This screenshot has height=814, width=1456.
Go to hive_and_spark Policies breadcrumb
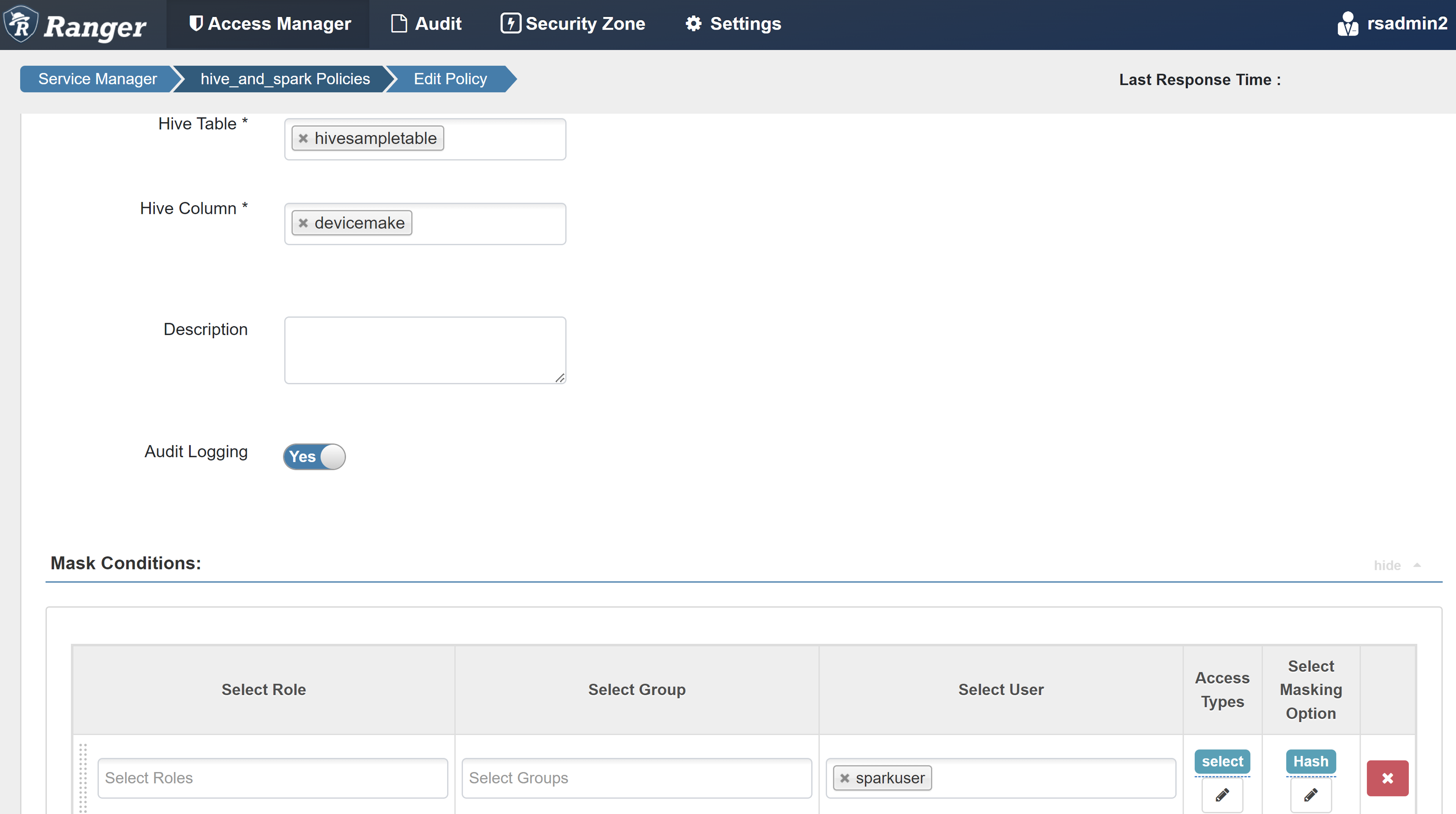285,78
